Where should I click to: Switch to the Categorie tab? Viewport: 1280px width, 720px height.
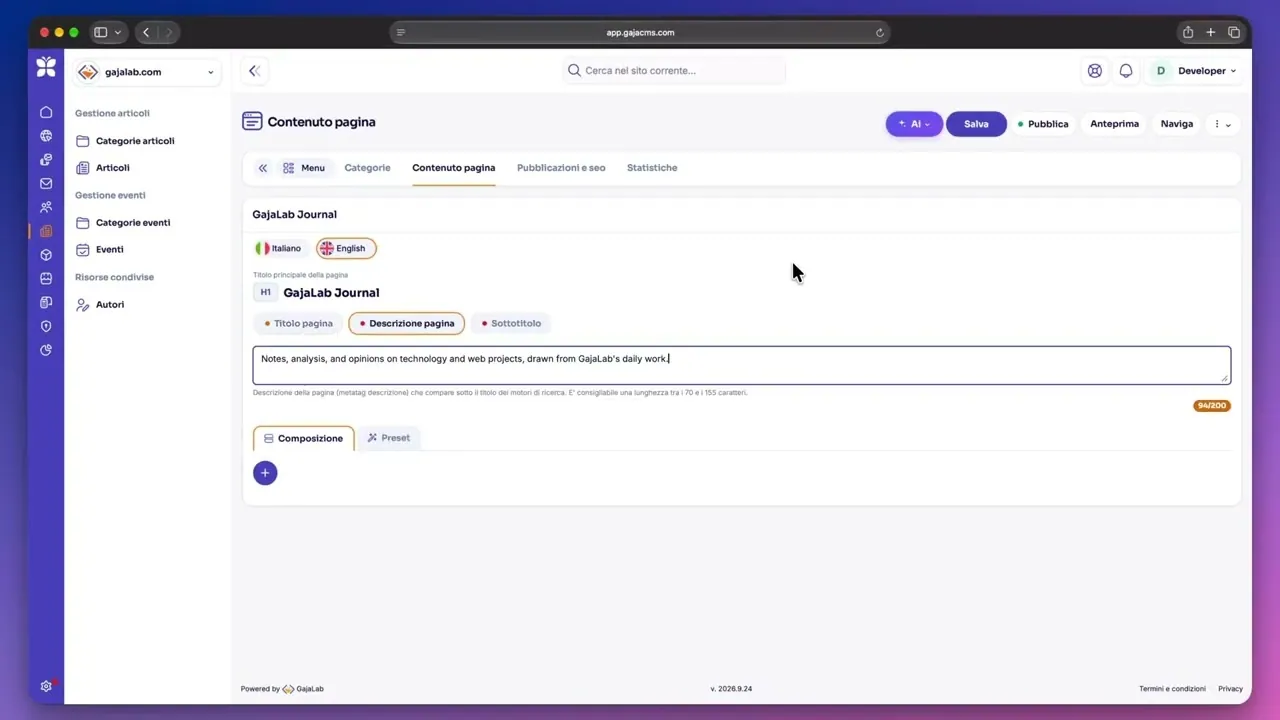point(367,168)
